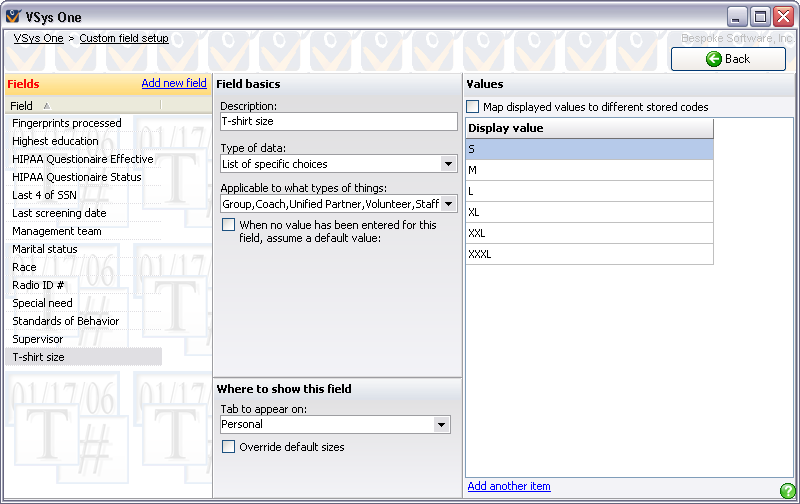Click the green help icon at bottom right
Image resolution: width=800 pixels, height=504 pixels.
click(787, 491)
